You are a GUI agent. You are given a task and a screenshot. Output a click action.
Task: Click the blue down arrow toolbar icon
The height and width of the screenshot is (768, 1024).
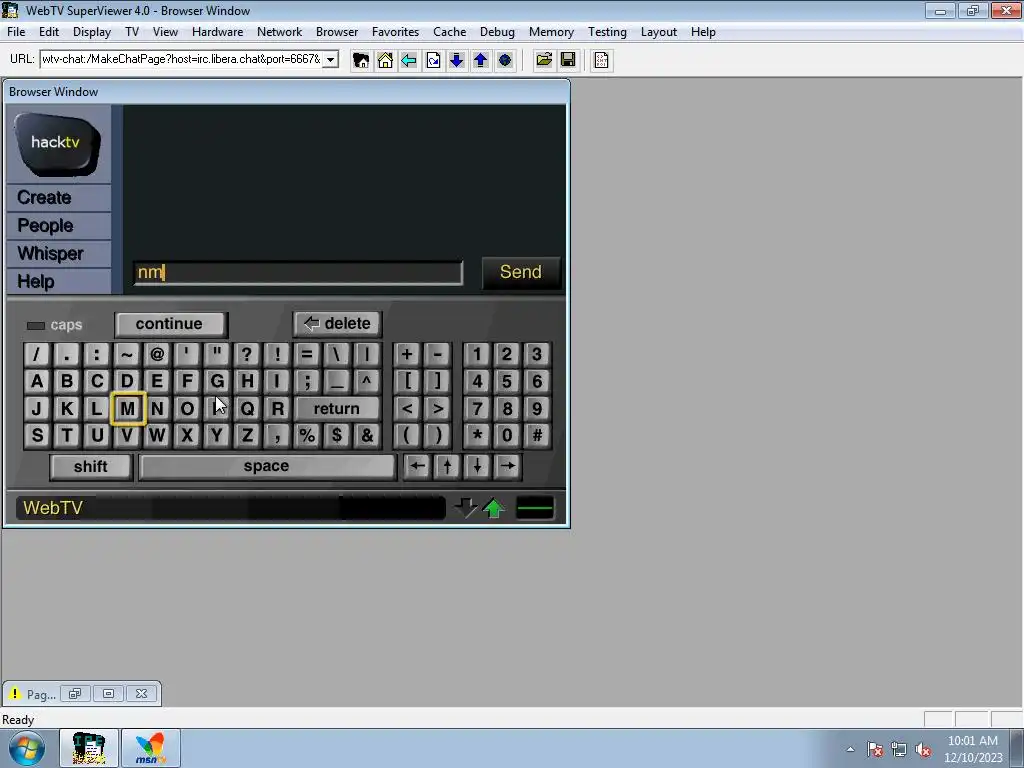[x=456, y=60]
